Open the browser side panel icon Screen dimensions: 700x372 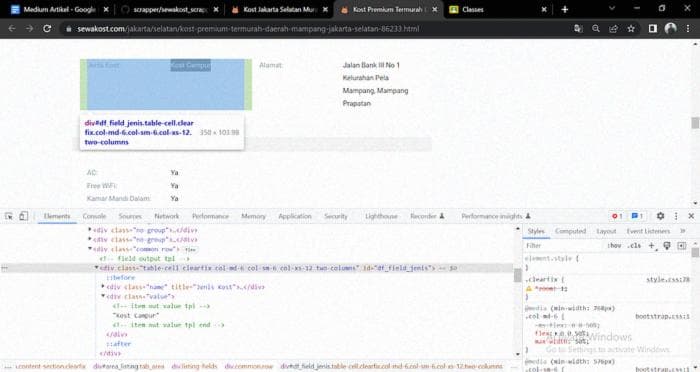click(653, 29)
